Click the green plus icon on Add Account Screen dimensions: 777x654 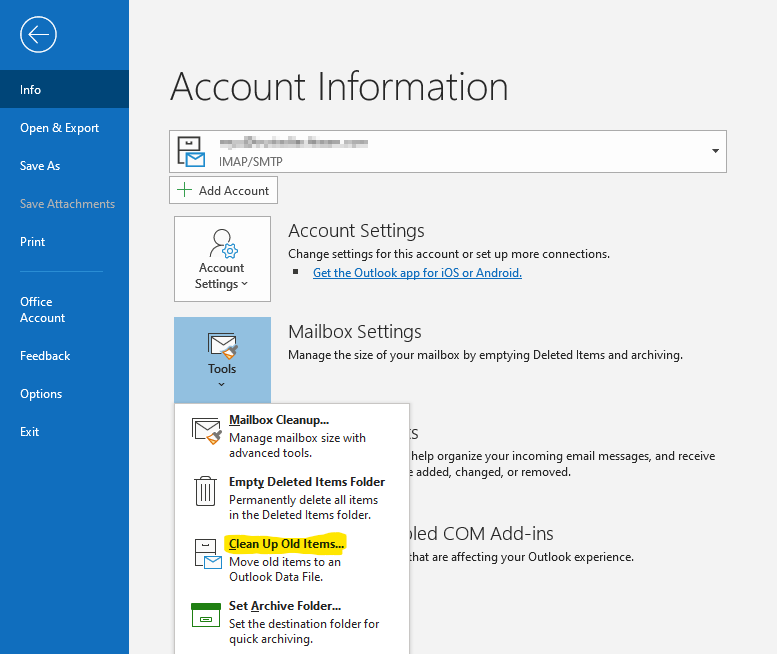tap(184, 190)
